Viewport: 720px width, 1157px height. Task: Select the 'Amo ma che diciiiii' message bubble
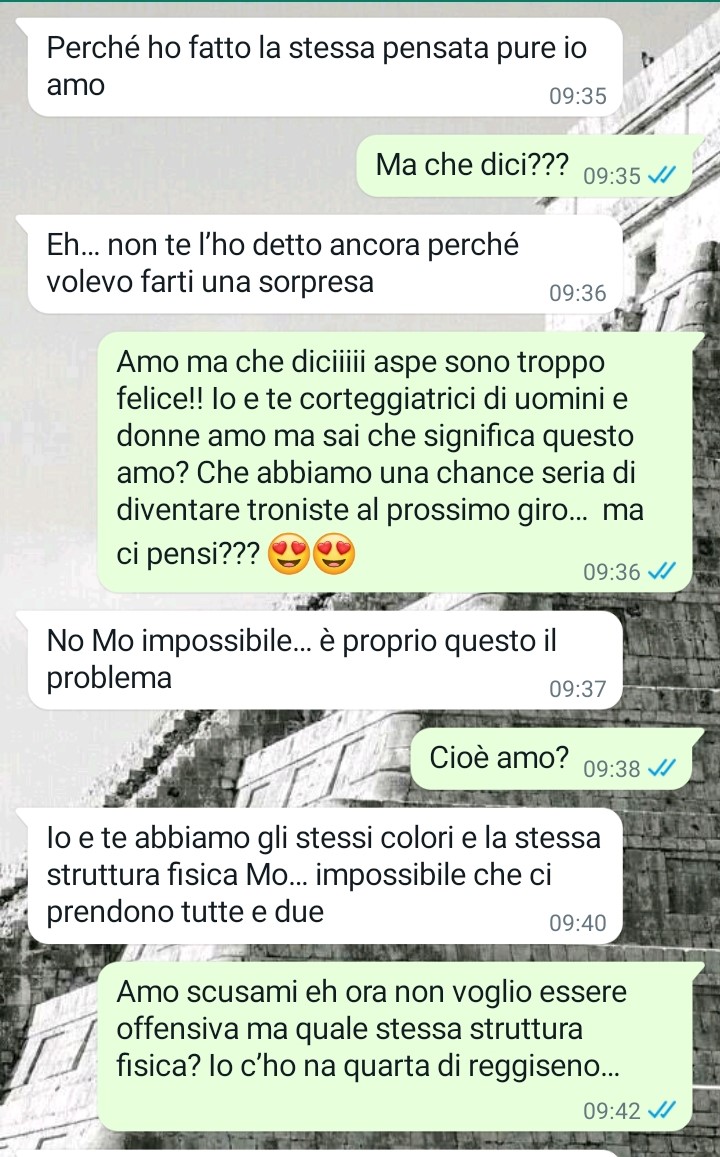398,462
